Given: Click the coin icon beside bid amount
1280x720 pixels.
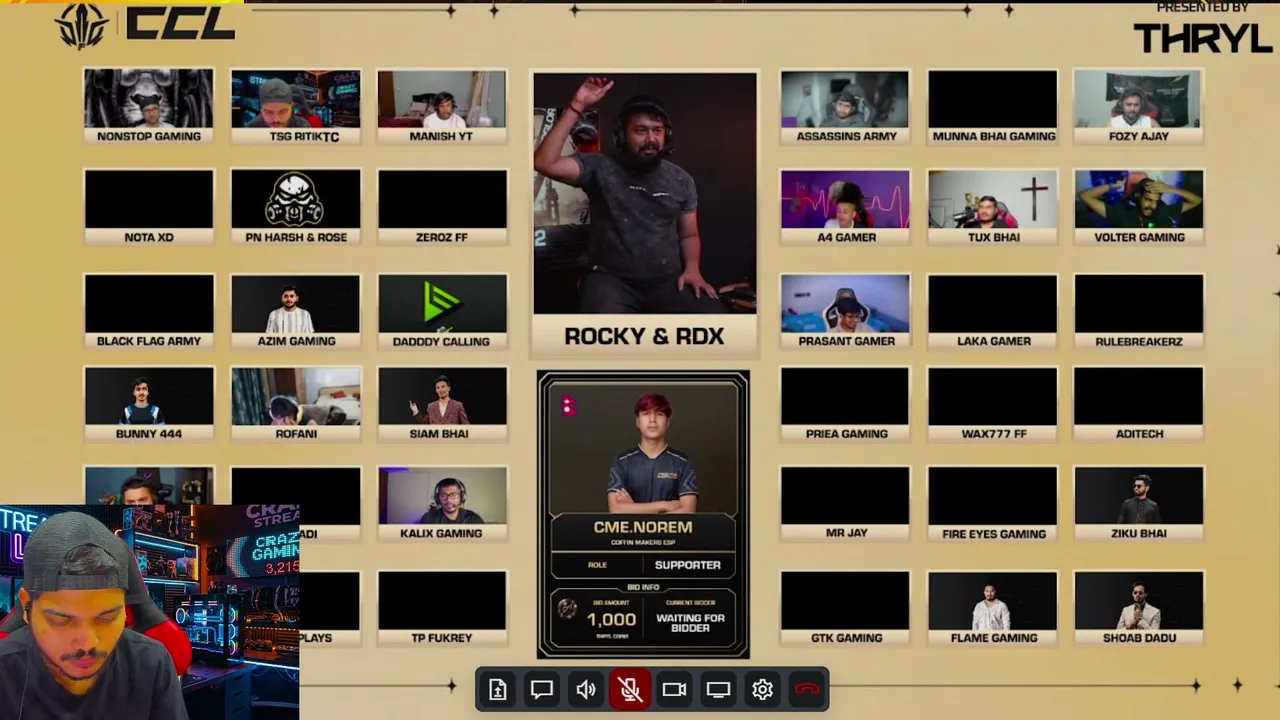Looking at the screenshot, I should (x=567, y=609).
